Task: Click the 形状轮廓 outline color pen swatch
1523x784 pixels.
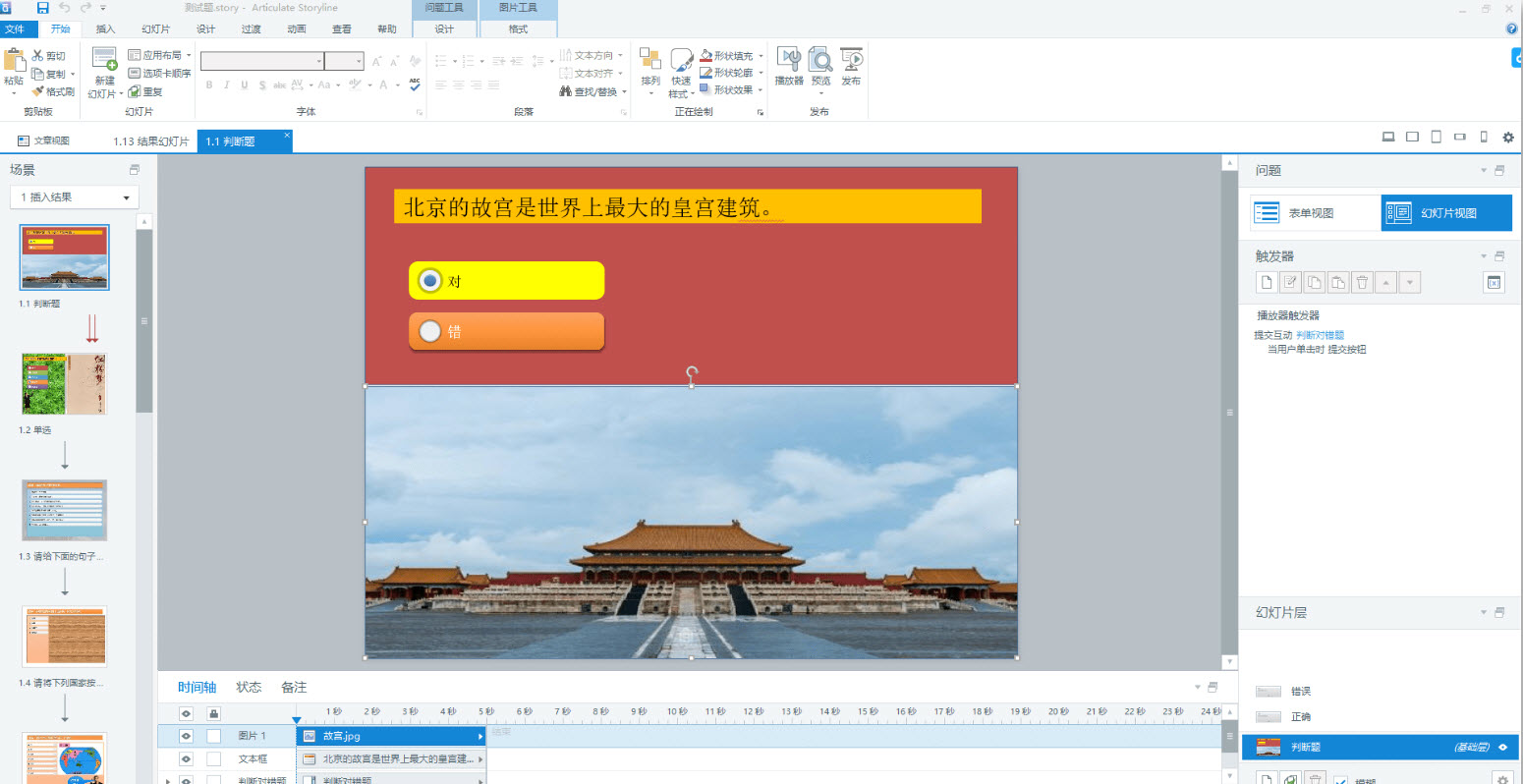Action: 705,73
